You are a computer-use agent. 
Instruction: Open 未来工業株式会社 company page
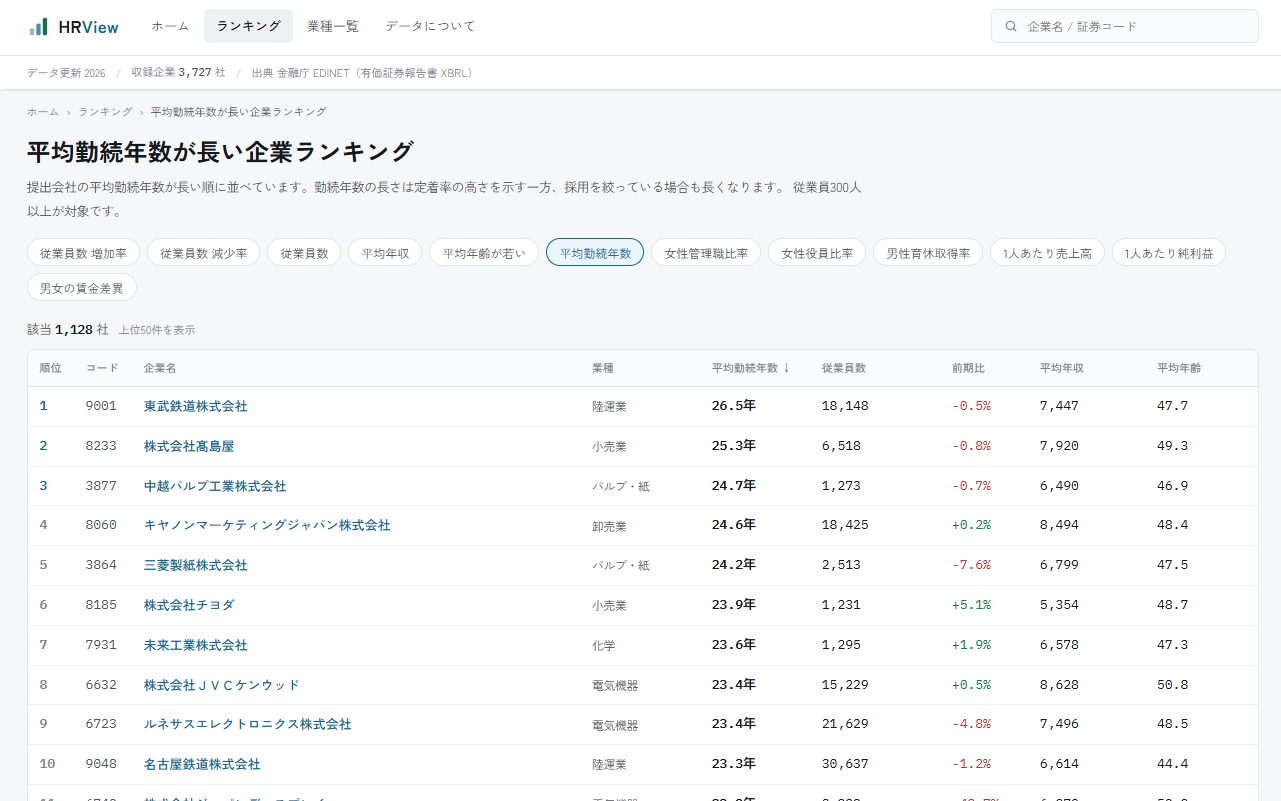point(195,645)
